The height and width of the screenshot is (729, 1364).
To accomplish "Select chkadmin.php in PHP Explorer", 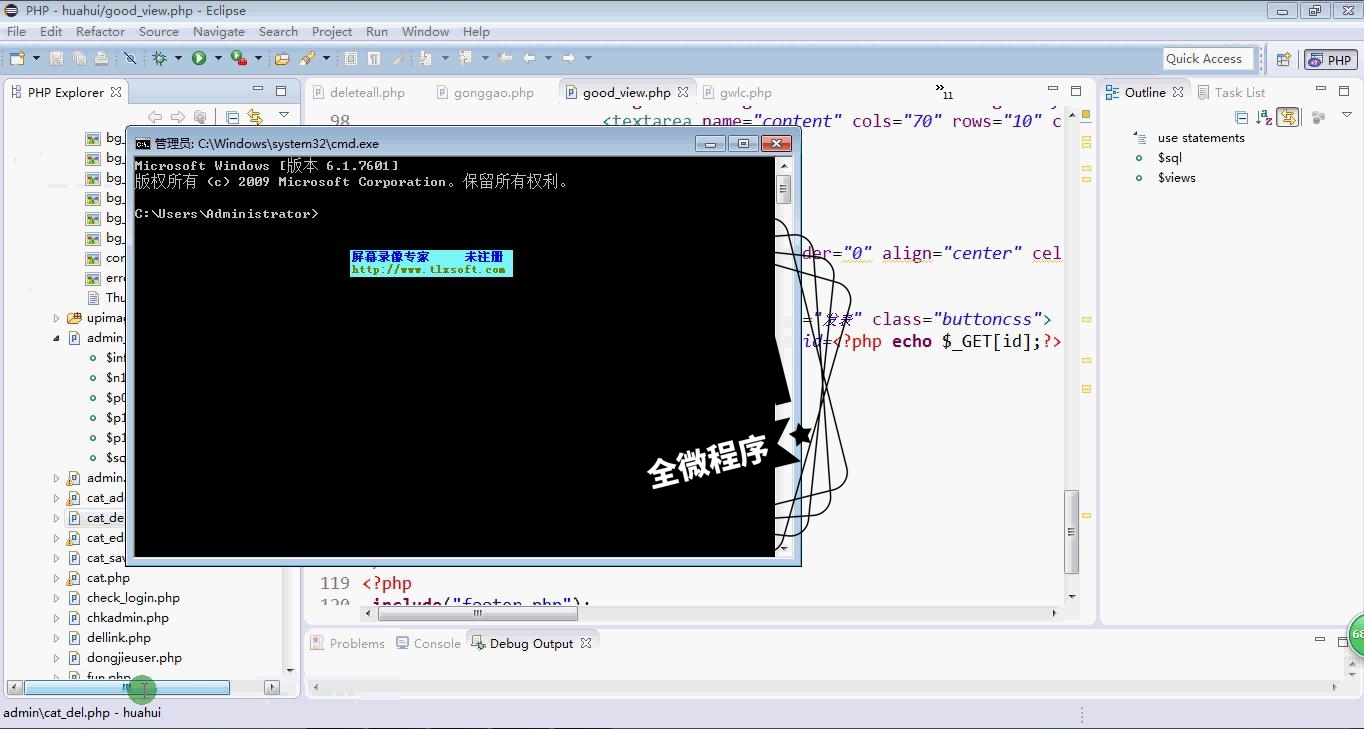I will point(127,618).
